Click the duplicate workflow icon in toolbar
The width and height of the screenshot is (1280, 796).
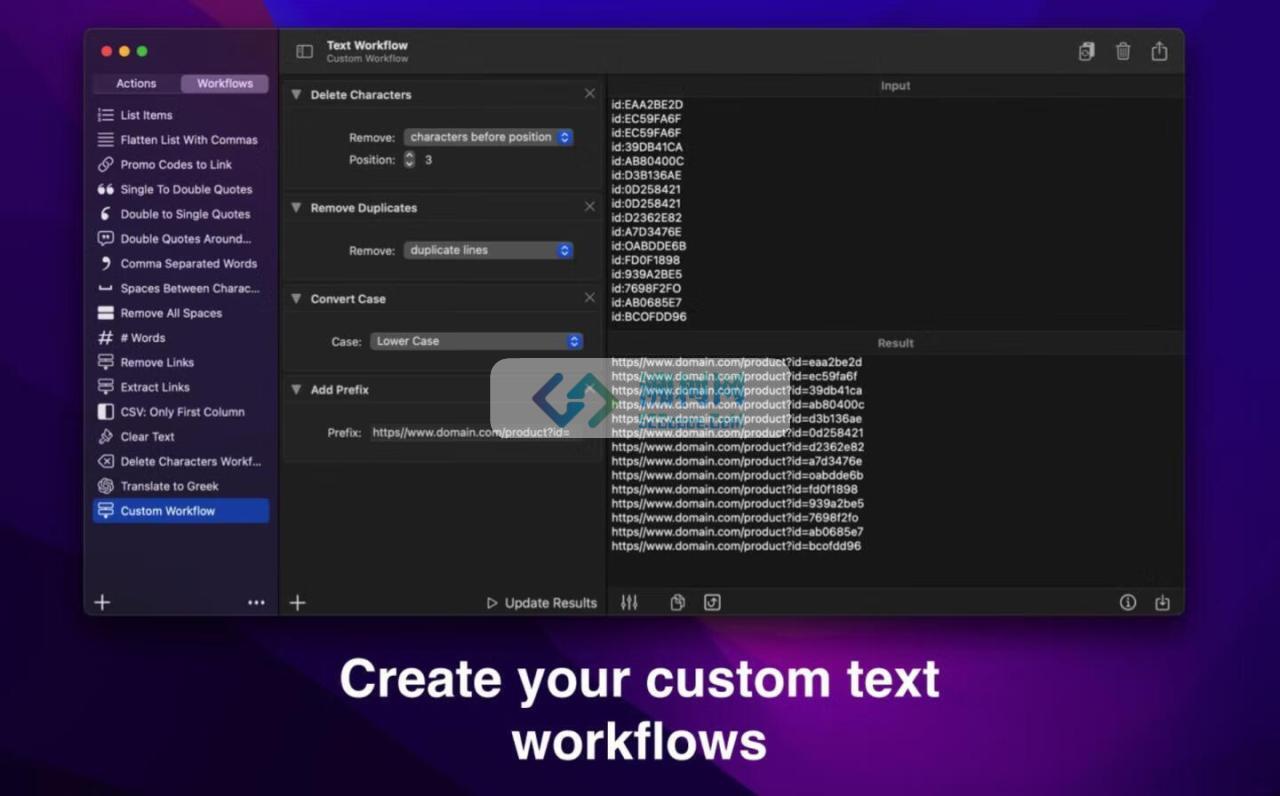click(x=1086, y=52)
